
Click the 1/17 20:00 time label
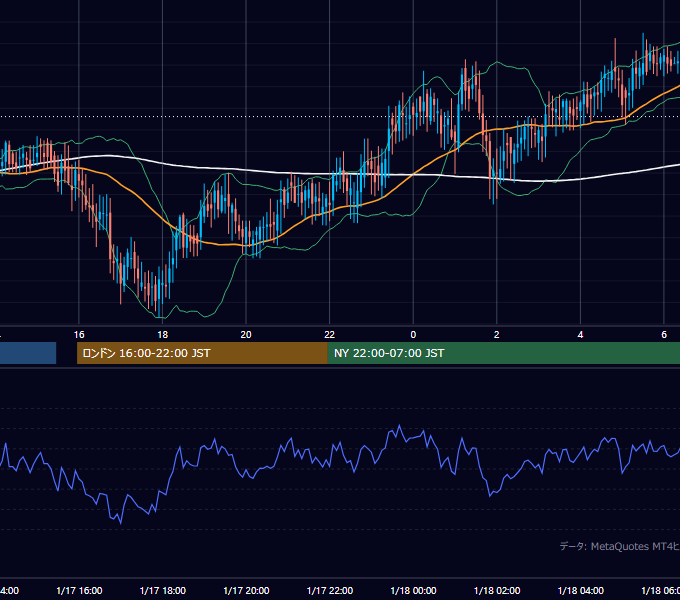[246, 590]
